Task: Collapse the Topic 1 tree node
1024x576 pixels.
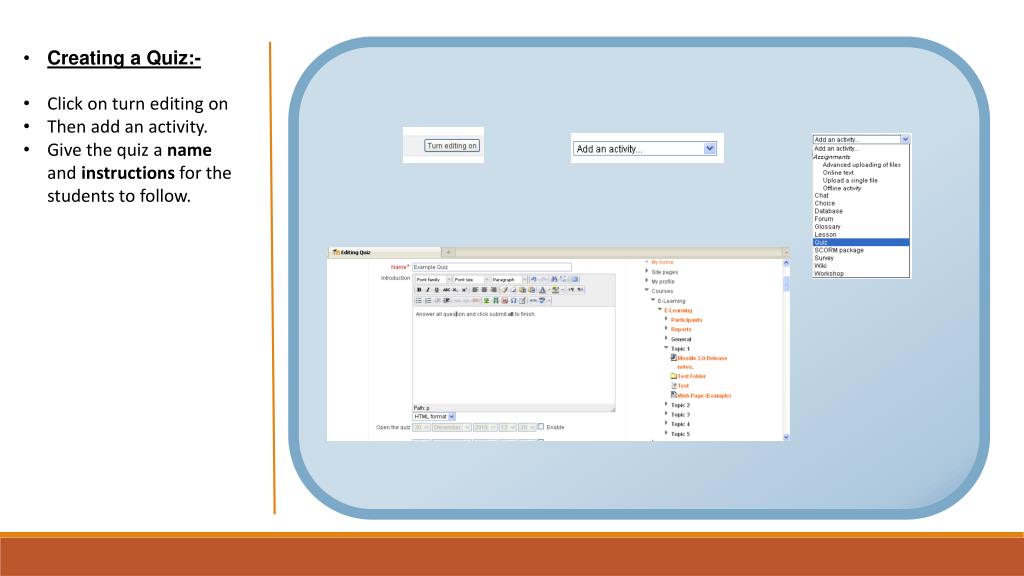Action: 666,348
